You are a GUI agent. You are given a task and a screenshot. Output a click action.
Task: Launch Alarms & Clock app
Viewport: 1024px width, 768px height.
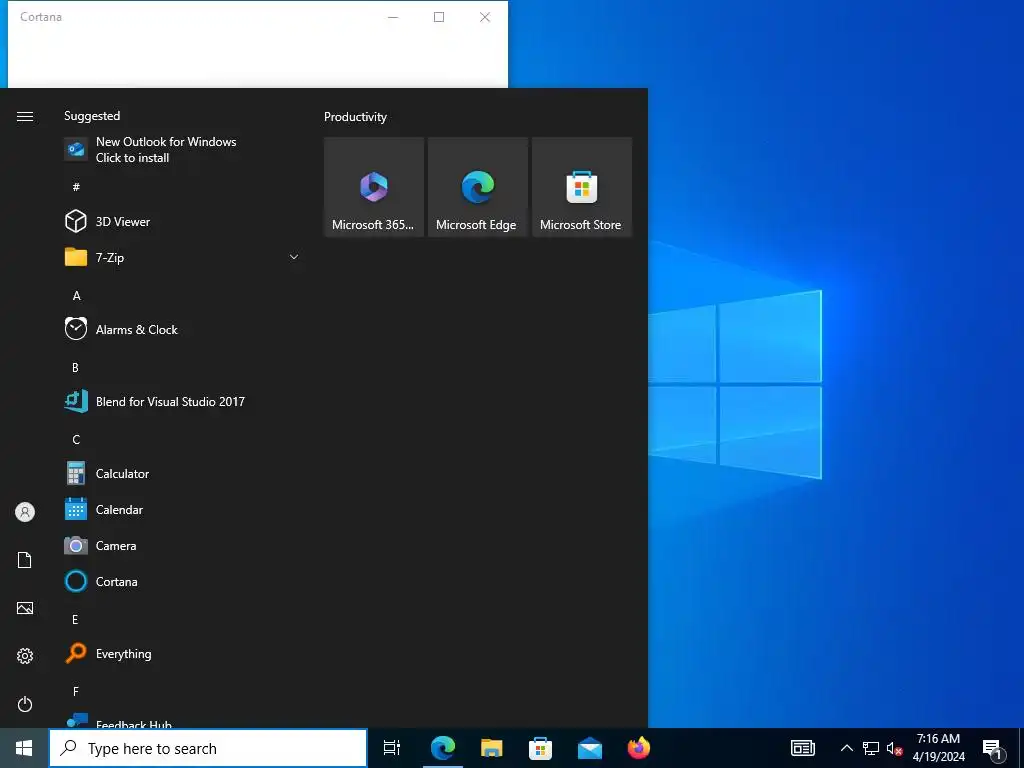click(182, 329)
